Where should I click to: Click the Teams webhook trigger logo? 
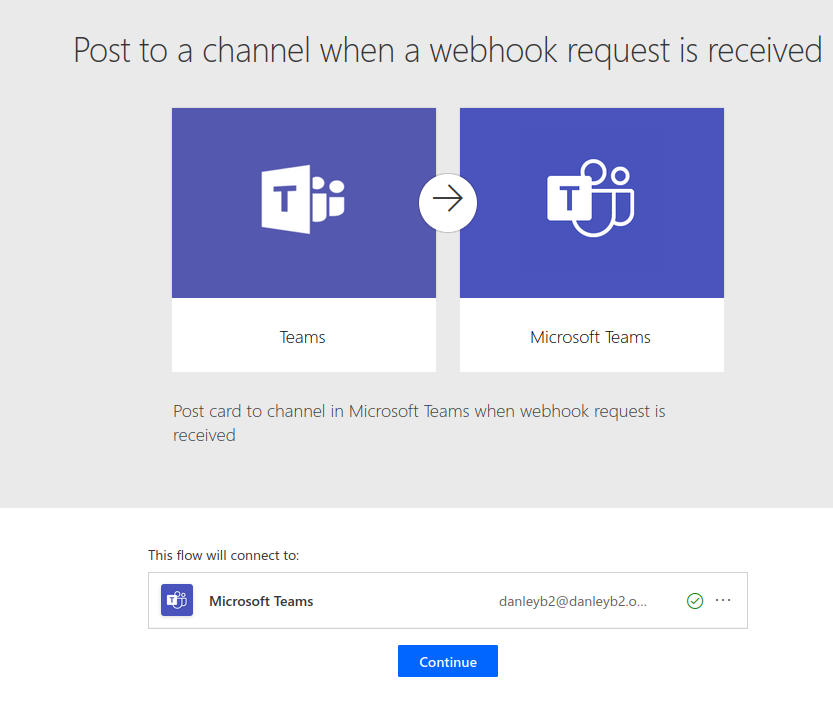[x=302, y=200]
